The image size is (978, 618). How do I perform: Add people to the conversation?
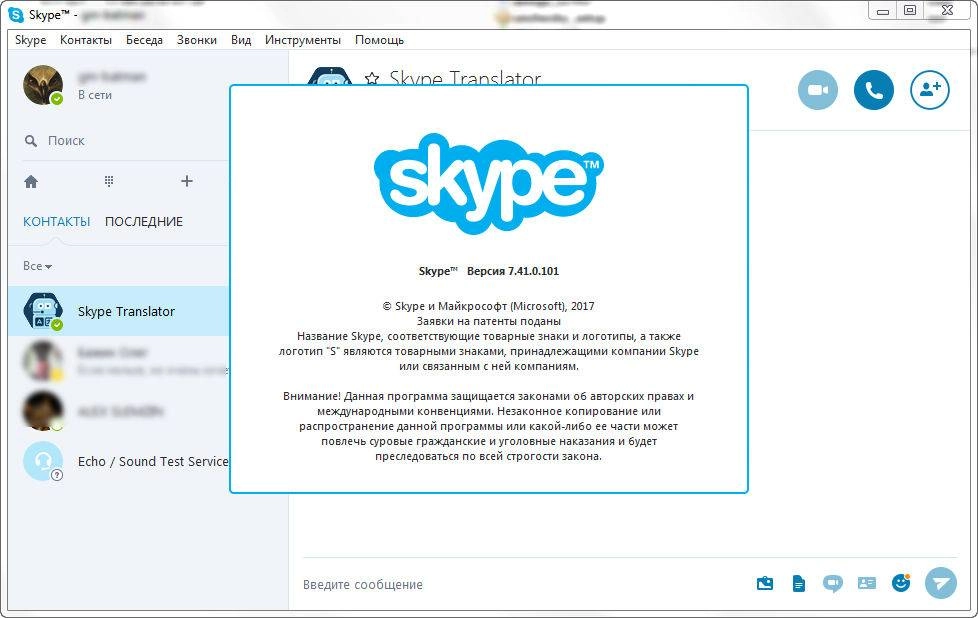point(929,90)
